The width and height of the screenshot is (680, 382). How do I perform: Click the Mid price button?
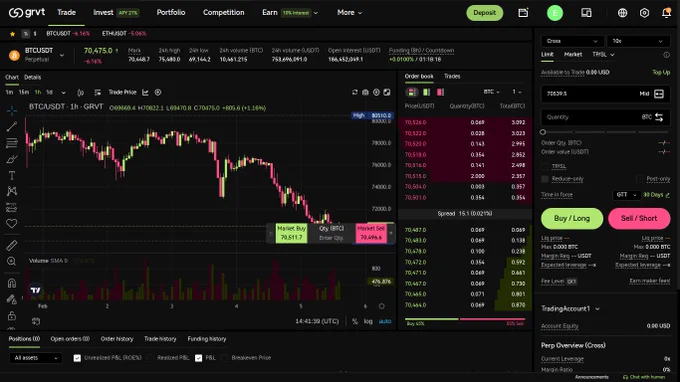[x=644, y=94]
